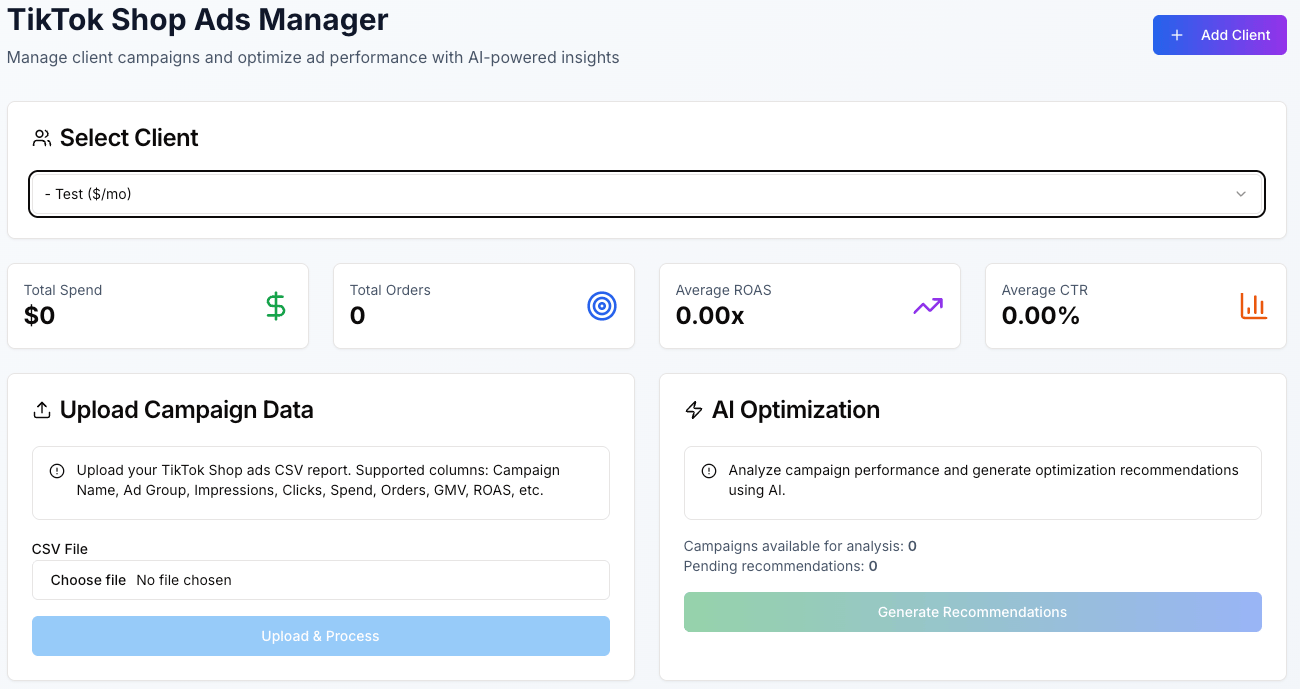Open the Select Client dropdown
1300x689 pixels.
point(647,194)
